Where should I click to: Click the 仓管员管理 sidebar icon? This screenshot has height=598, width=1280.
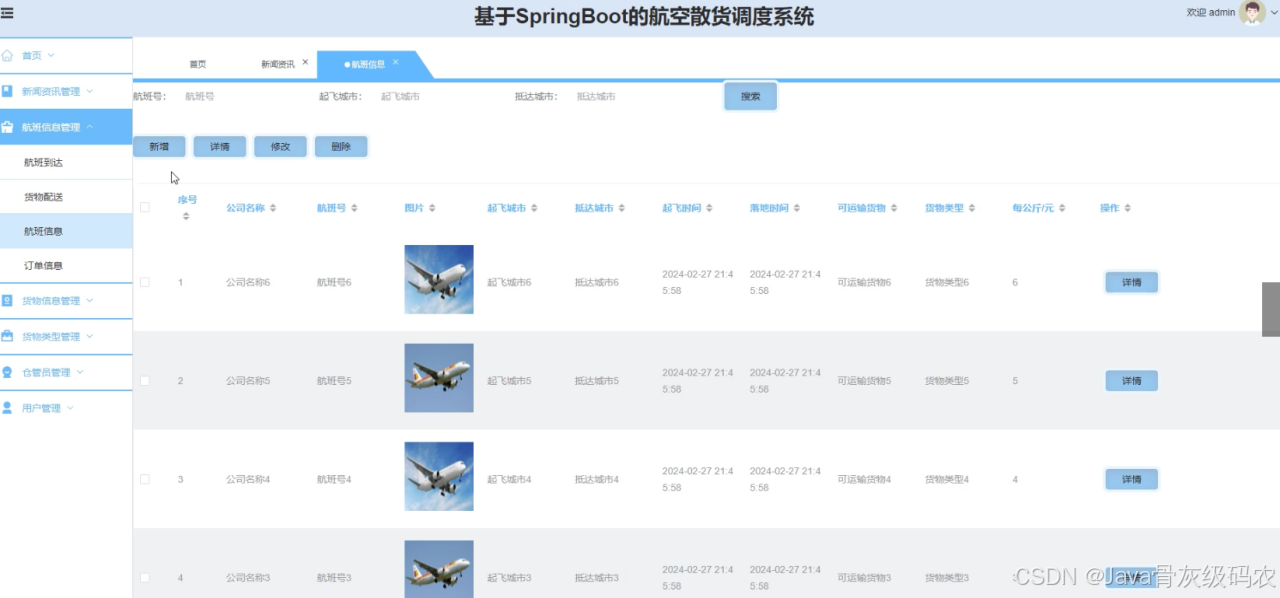(x=8, y=372)
